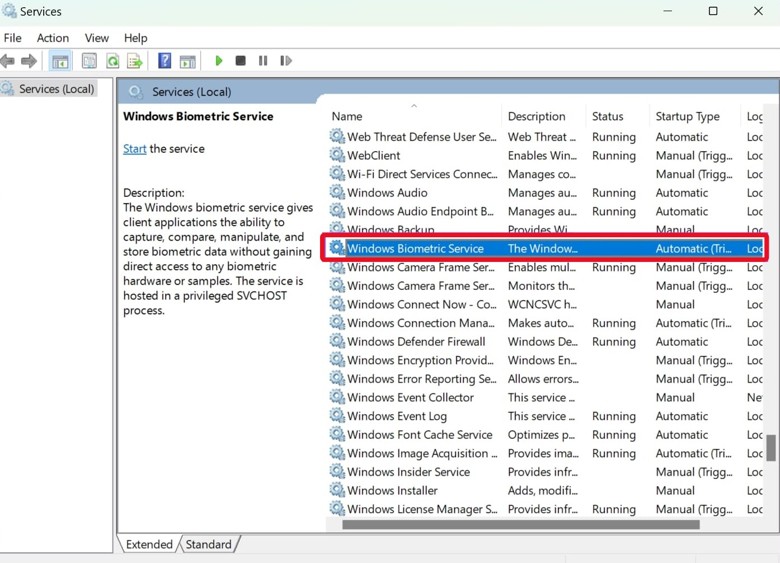Select Wi-Fi Direct Services Connec... row

tap(545, 174)
